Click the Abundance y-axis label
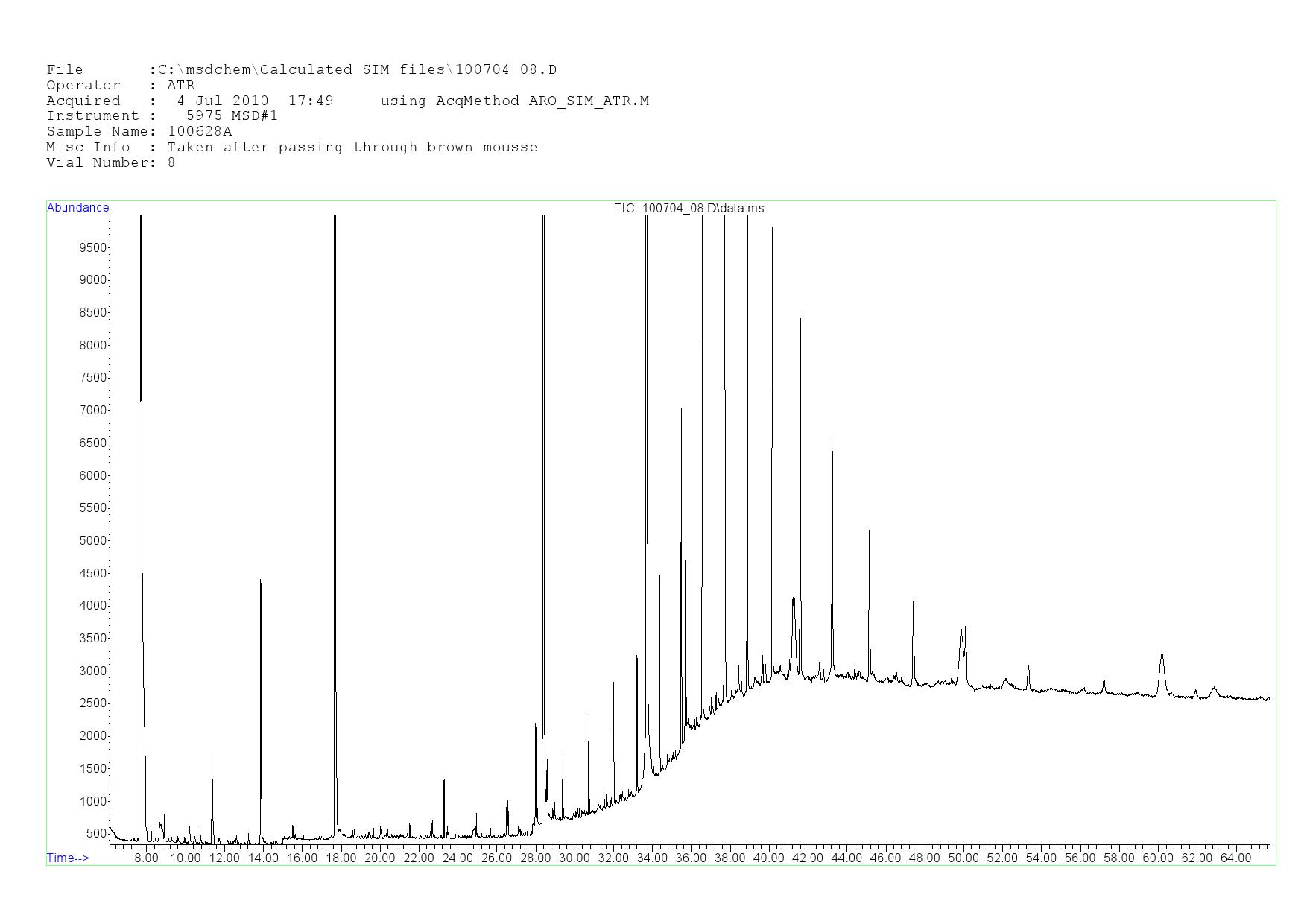Viewport: 1307px width, 924px height. click(77, 208)
